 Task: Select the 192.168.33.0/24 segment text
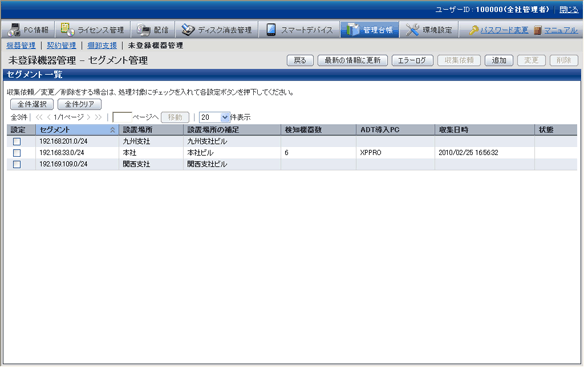(x=62, y=153)
